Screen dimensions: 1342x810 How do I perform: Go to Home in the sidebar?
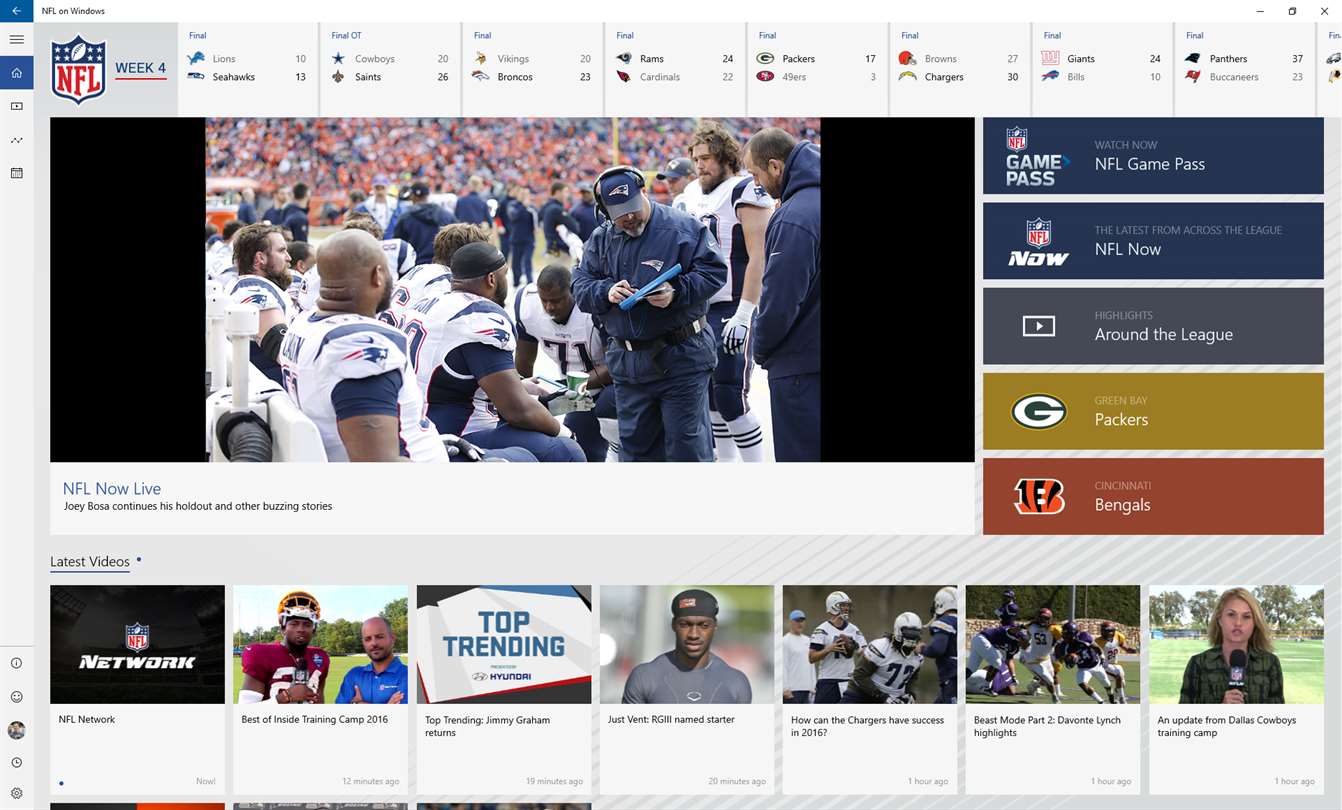16,73
